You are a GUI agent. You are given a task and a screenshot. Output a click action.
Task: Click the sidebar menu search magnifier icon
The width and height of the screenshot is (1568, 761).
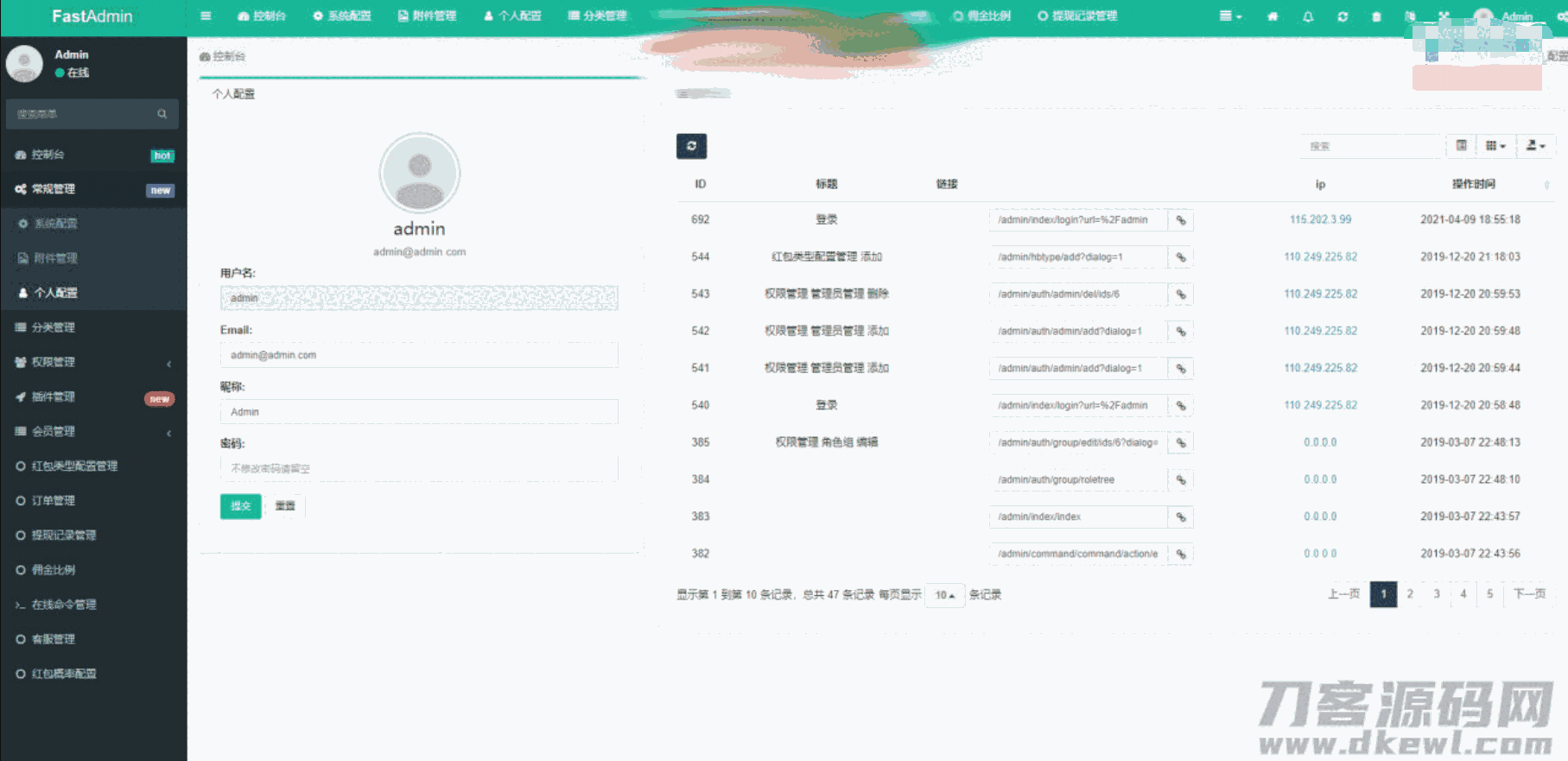tap(162, 114)
